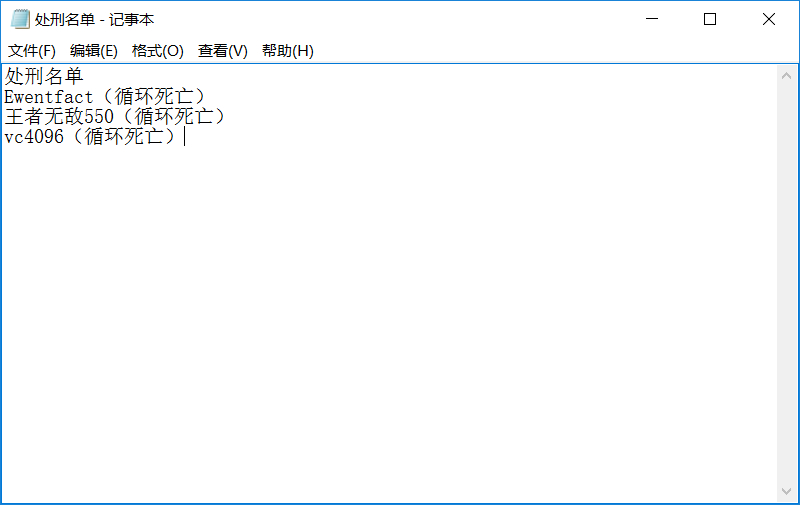
Task: Open the 帮助(H) menu
Action: [288, 51]
